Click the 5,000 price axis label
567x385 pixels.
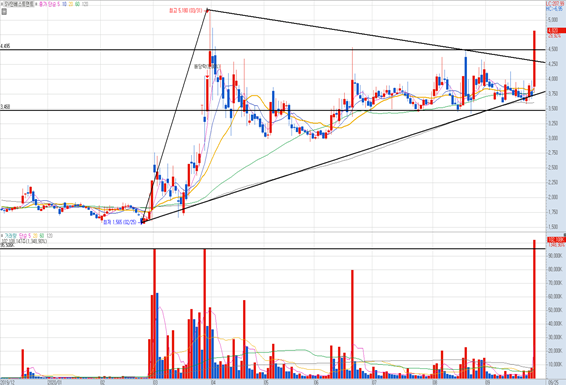pos(553,20)
